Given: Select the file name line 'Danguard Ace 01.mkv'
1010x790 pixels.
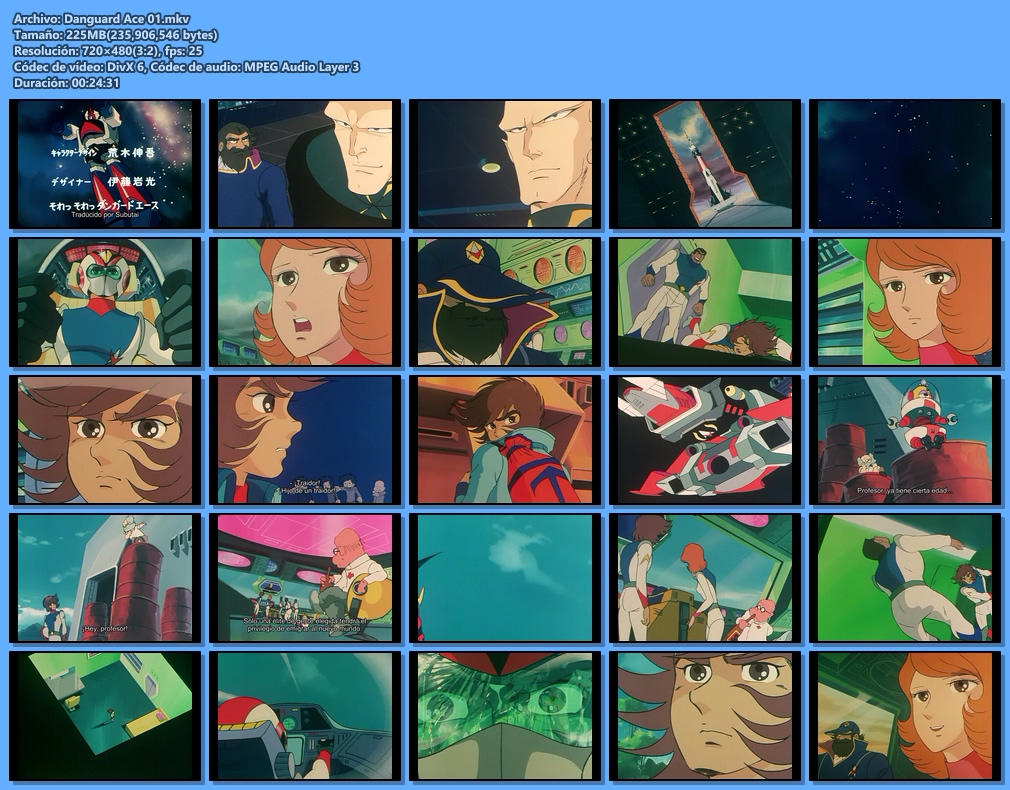Looking at the screenshot, I should tap(102, 19).
